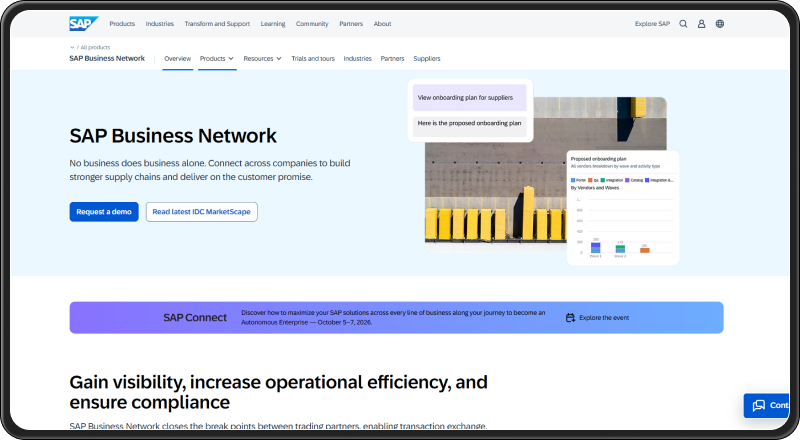Select the Overview tab
800x440 pixels.
(x=178, y=59)
